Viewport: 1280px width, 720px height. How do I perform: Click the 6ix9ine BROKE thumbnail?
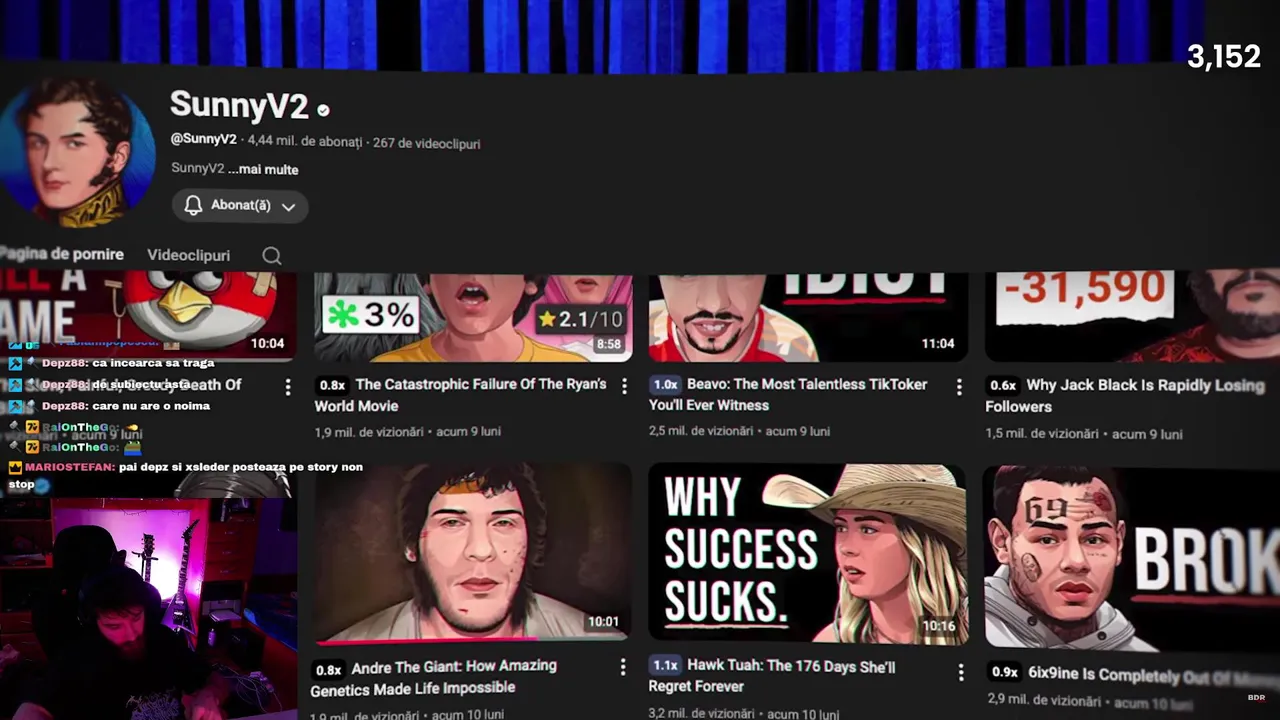(1131, 558)
